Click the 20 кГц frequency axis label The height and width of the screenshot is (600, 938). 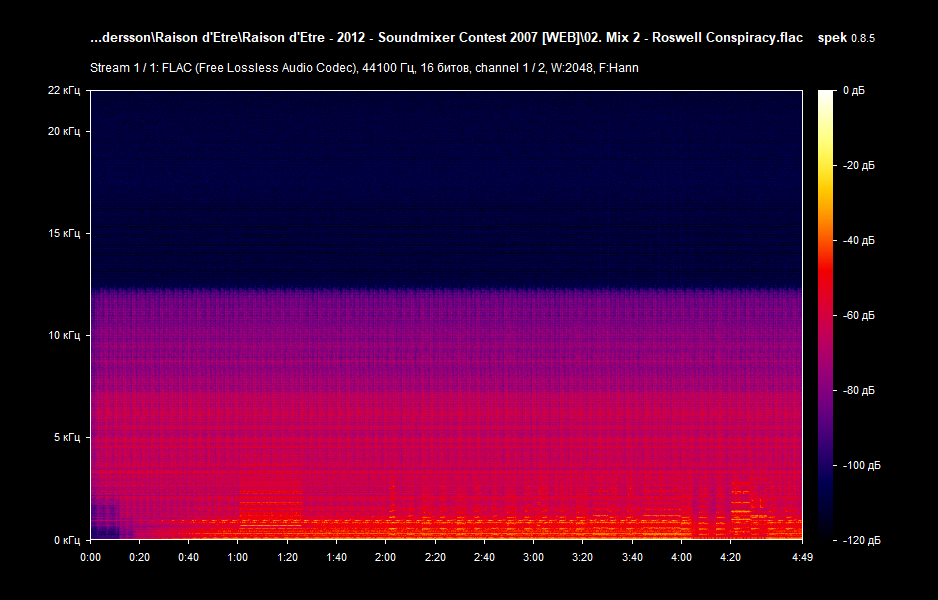pos(63,132)
